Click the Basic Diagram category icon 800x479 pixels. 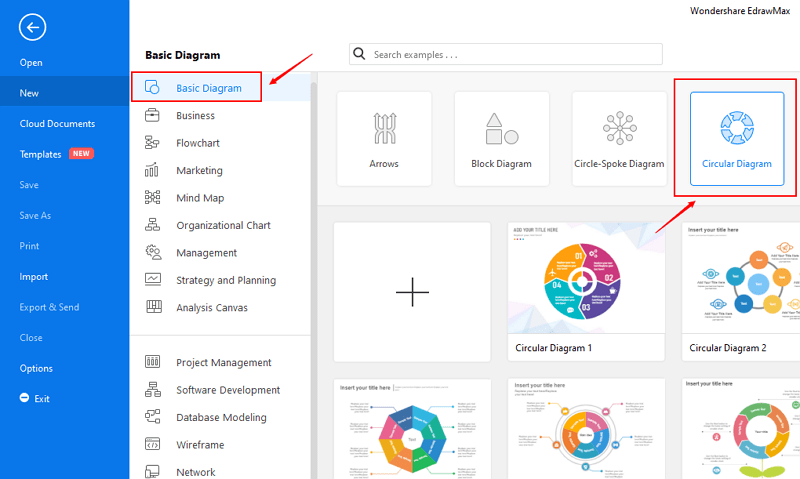(x=152, y=87)
